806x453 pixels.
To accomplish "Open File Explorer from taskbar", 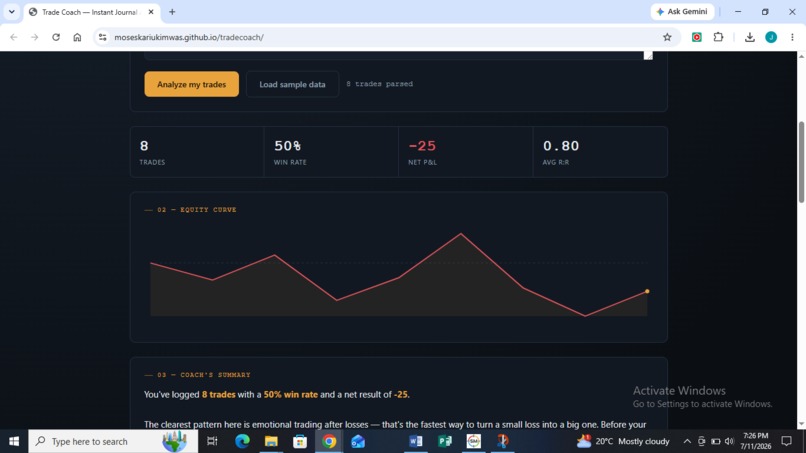I will [x=271, y=441].
